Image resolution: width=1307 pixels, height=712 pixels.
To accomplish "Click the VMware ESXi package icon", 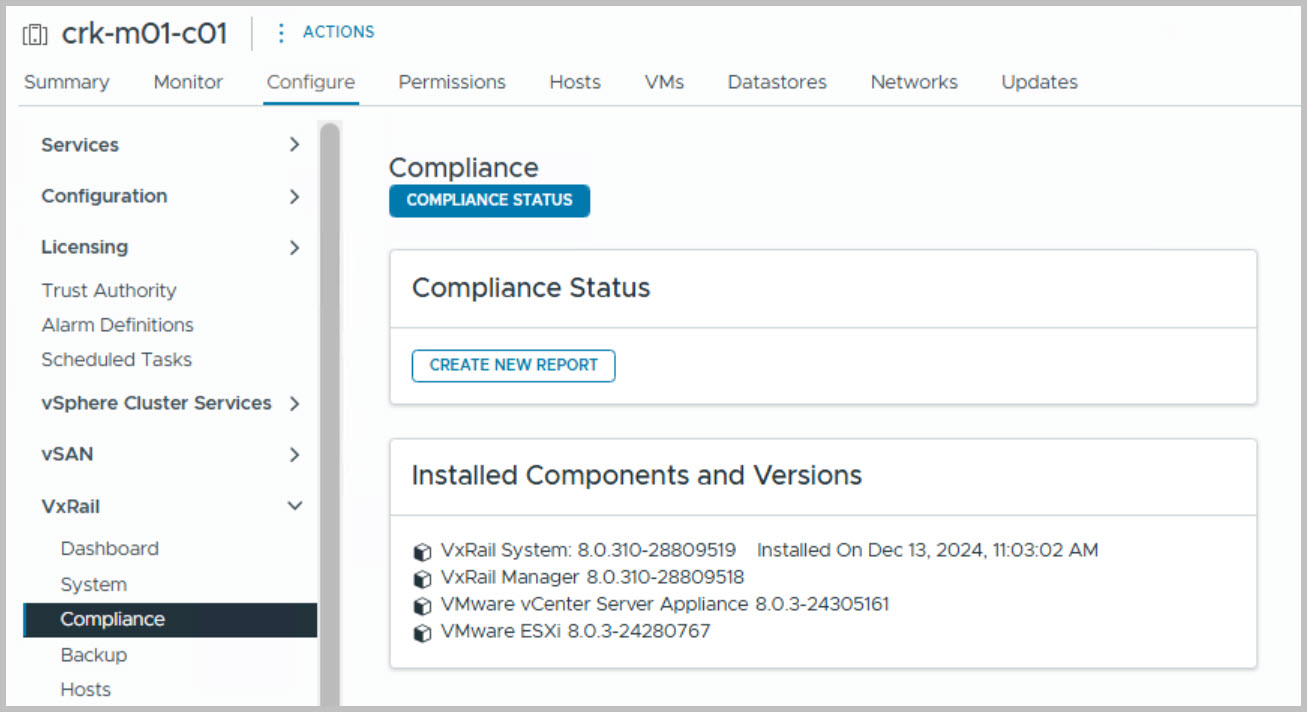I will (423, 632).
